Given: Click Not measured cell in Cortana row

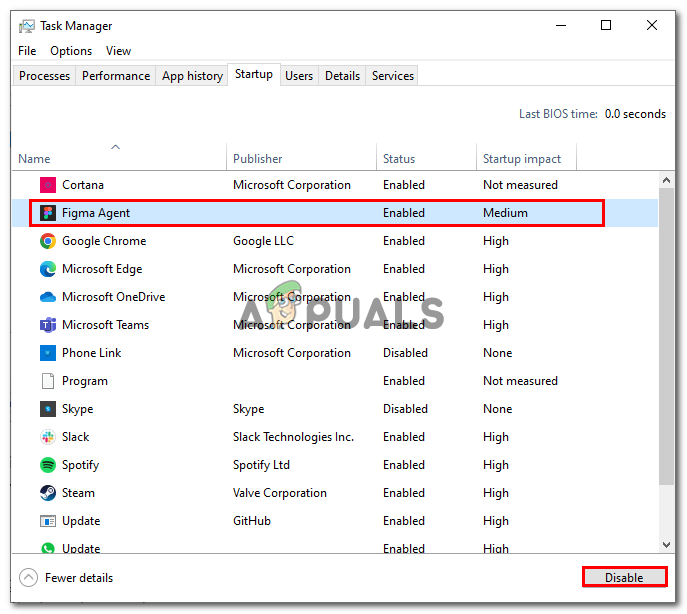Looking at the screenshot, I should (x=520, y=185).
